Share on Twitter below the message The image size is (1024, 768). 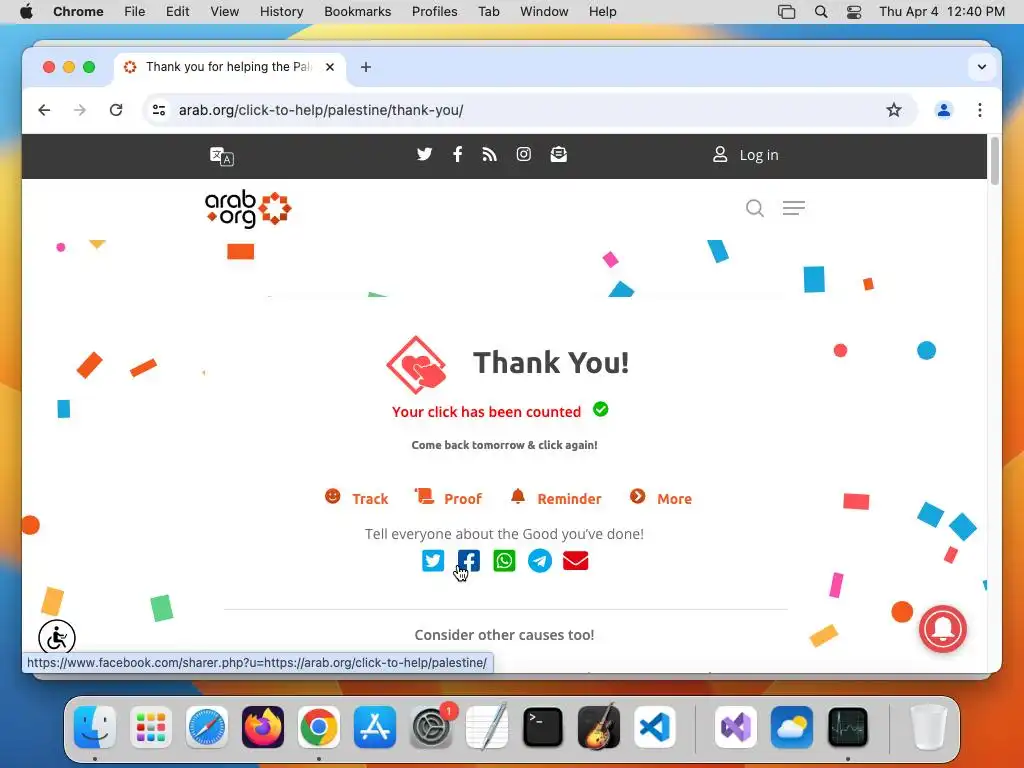(433, 560)
